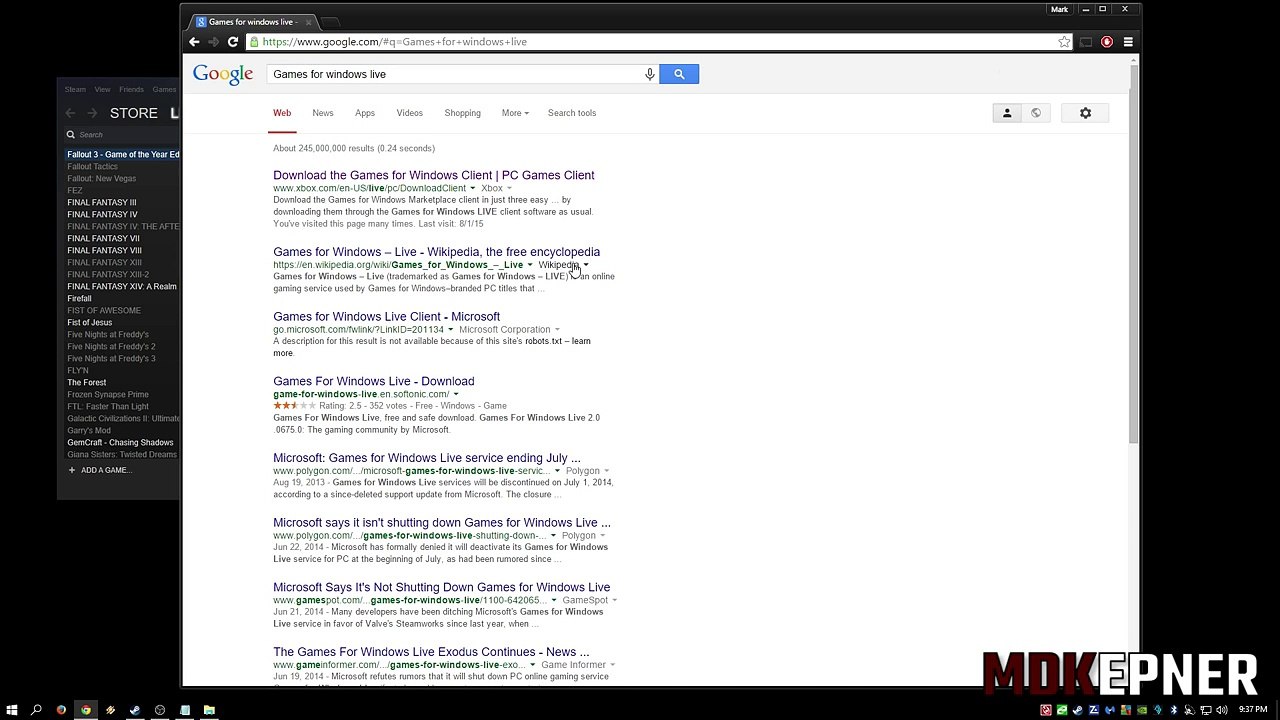Open the Chrome hamburger menu
This screenshot has width=1280, height=720.
coord(1128,42)
